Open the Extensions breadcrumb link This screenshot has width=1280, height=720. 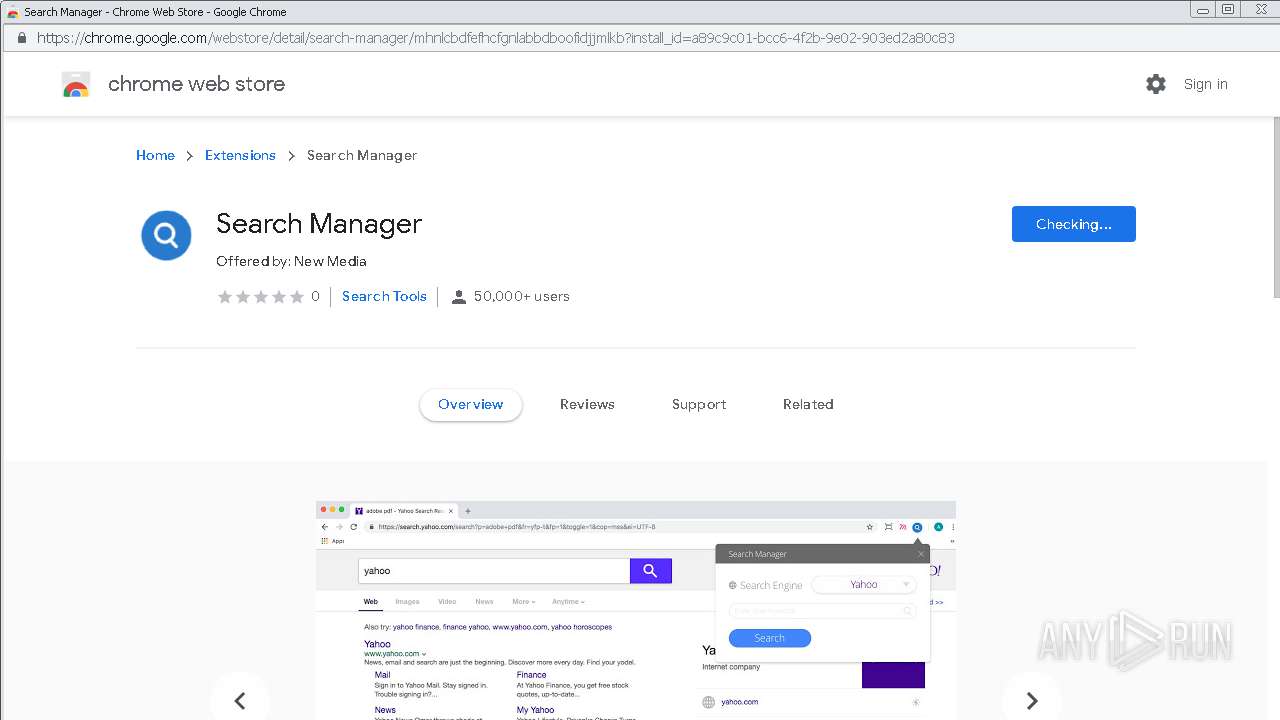click(240, 155)
